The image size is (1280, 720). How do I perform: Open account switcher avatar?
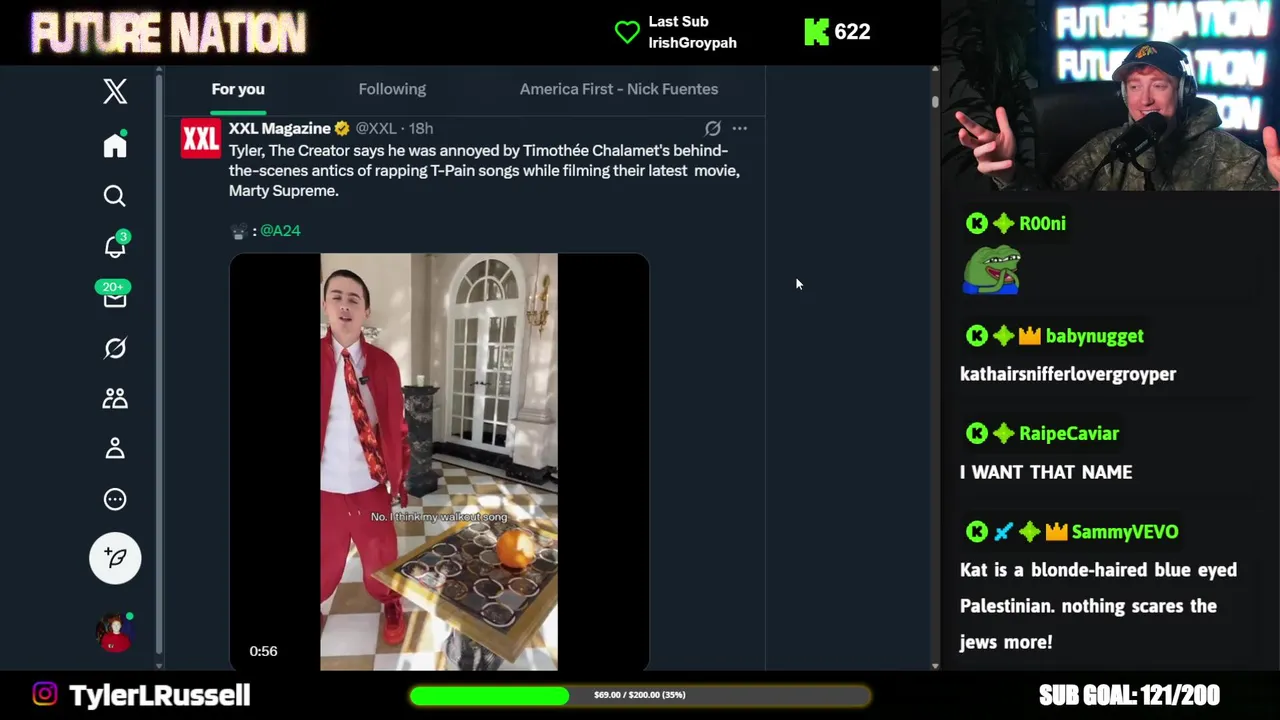click(x=115, y=632)
